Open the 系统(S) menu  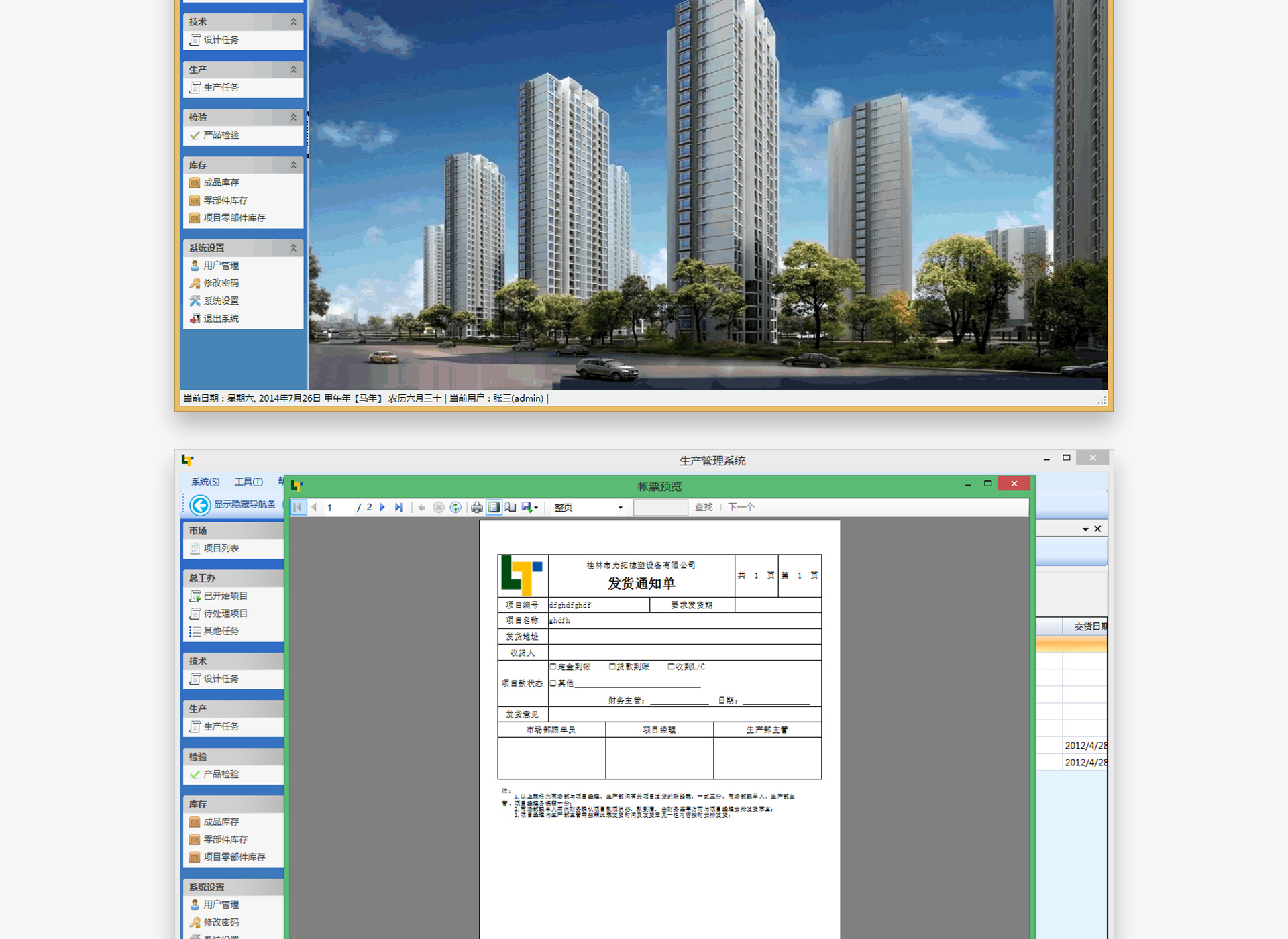205,482
